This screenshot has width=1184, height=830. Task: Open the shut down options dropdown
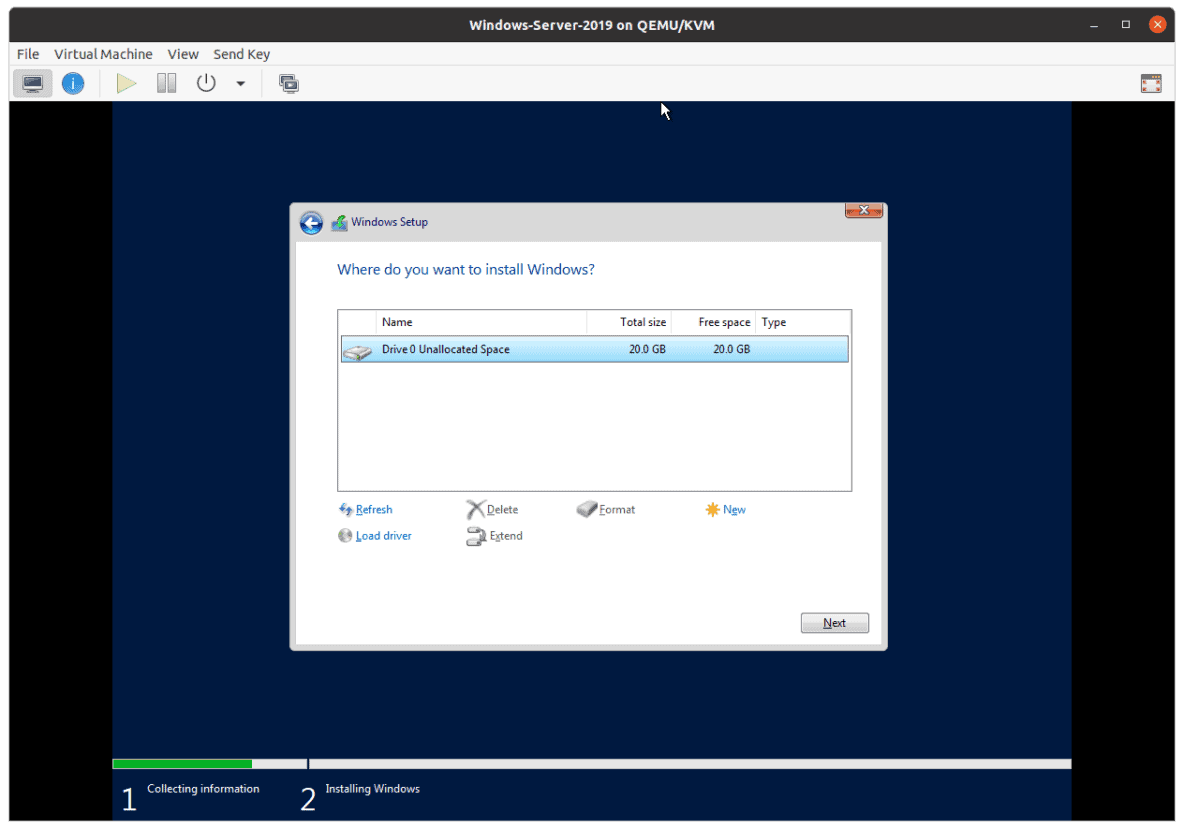click(x=240, y=83)
